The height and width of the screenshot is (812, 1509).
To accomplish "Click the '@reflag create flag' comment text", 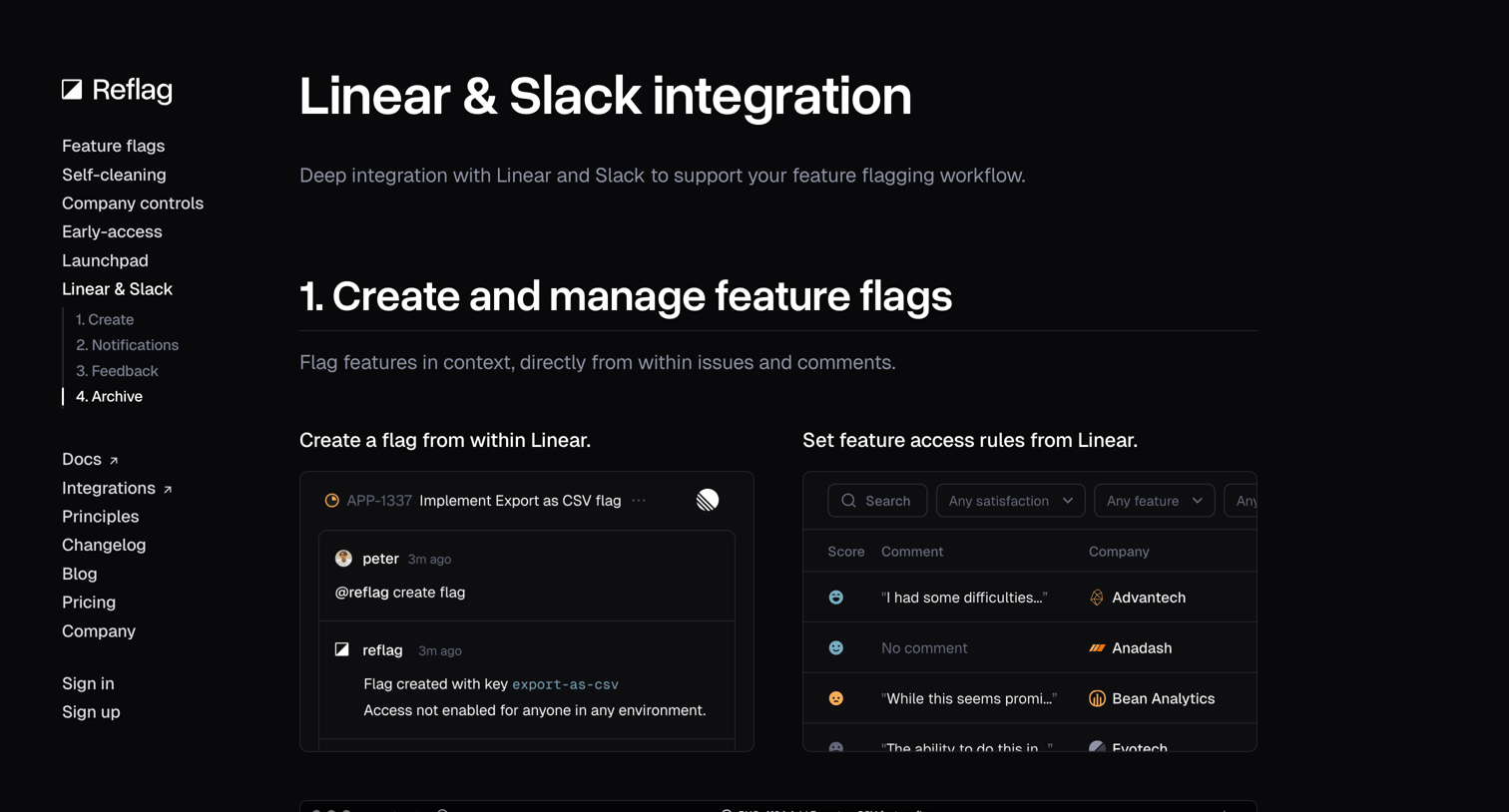I will pos(400,593).
